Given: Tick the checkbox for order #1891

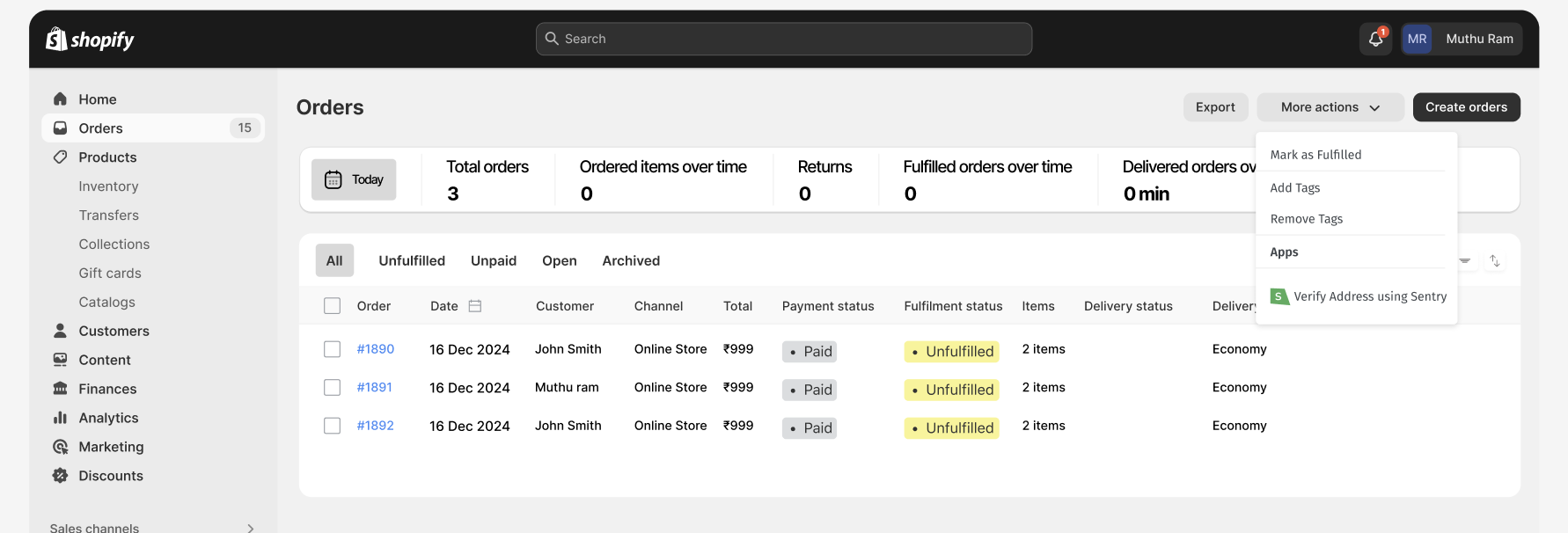Looking at the screenshot, I should click(332, 388).
